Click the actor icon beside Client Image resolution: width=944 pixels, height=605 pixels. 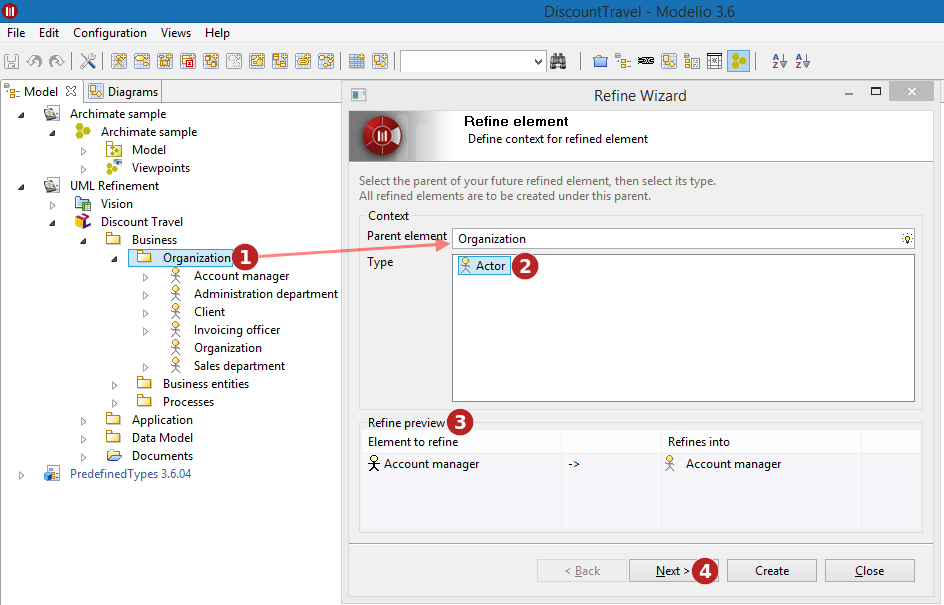(175, 311)
